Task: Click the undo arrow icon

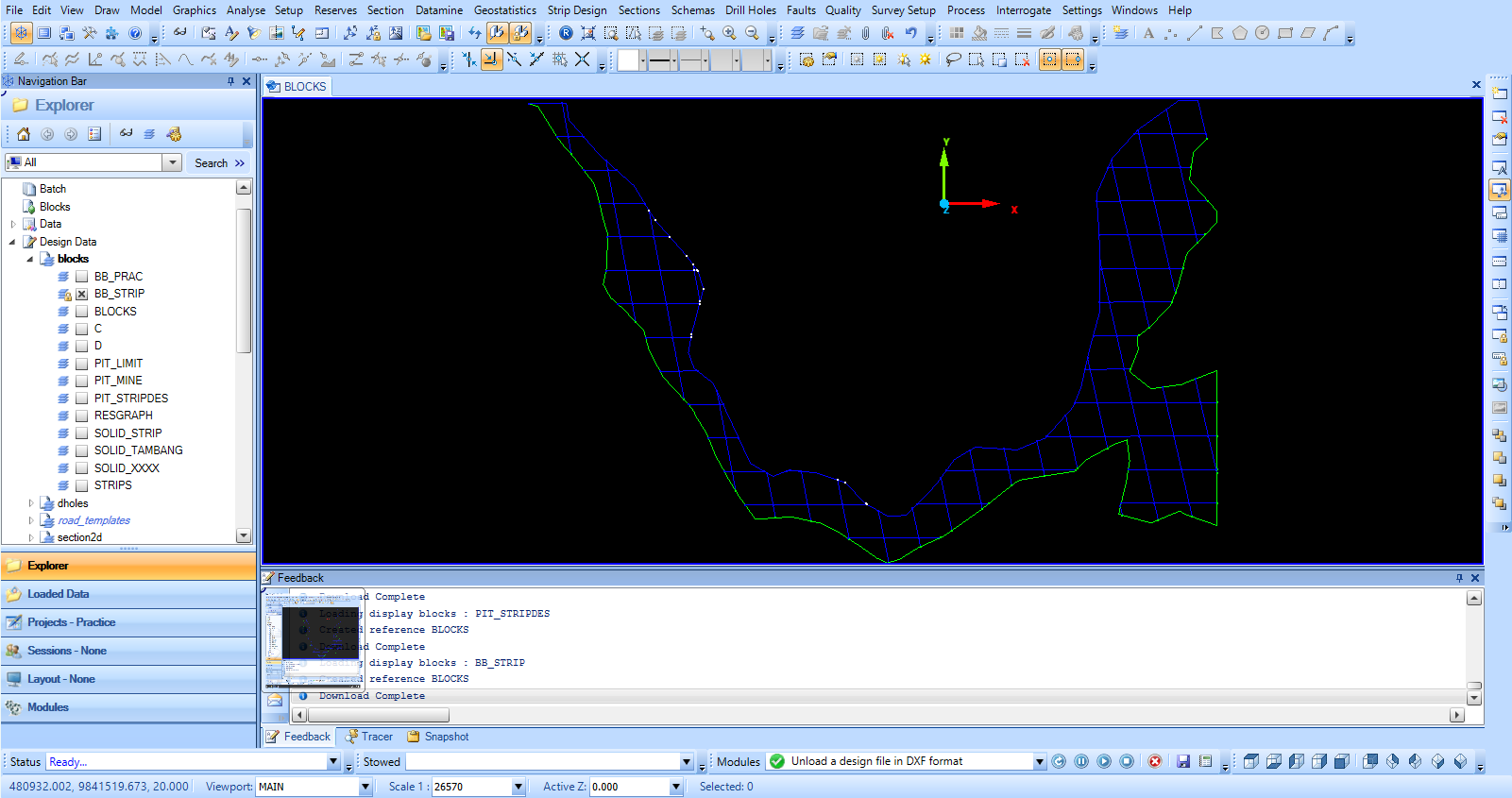Action: point(910,33)
